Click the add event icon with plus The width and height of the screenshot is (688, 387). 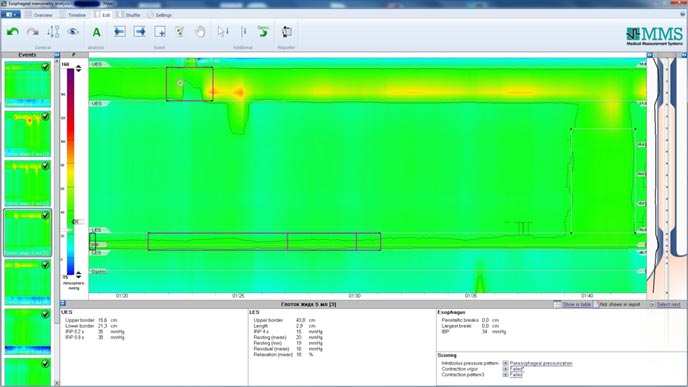160,32
